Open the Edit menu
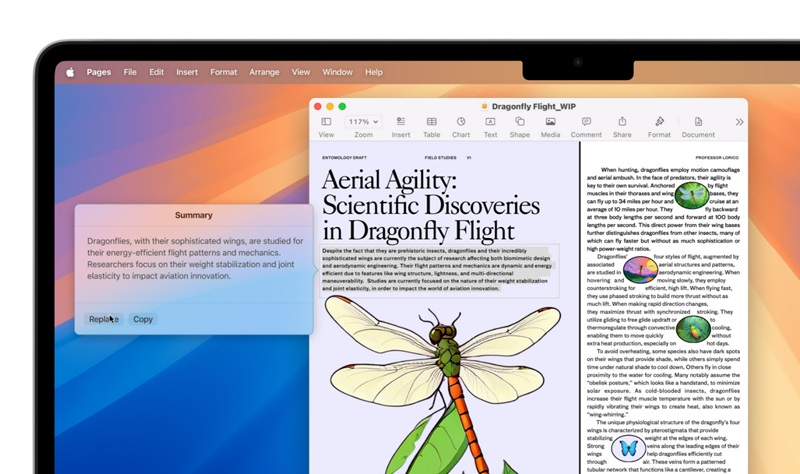 (x=156, y=72)
